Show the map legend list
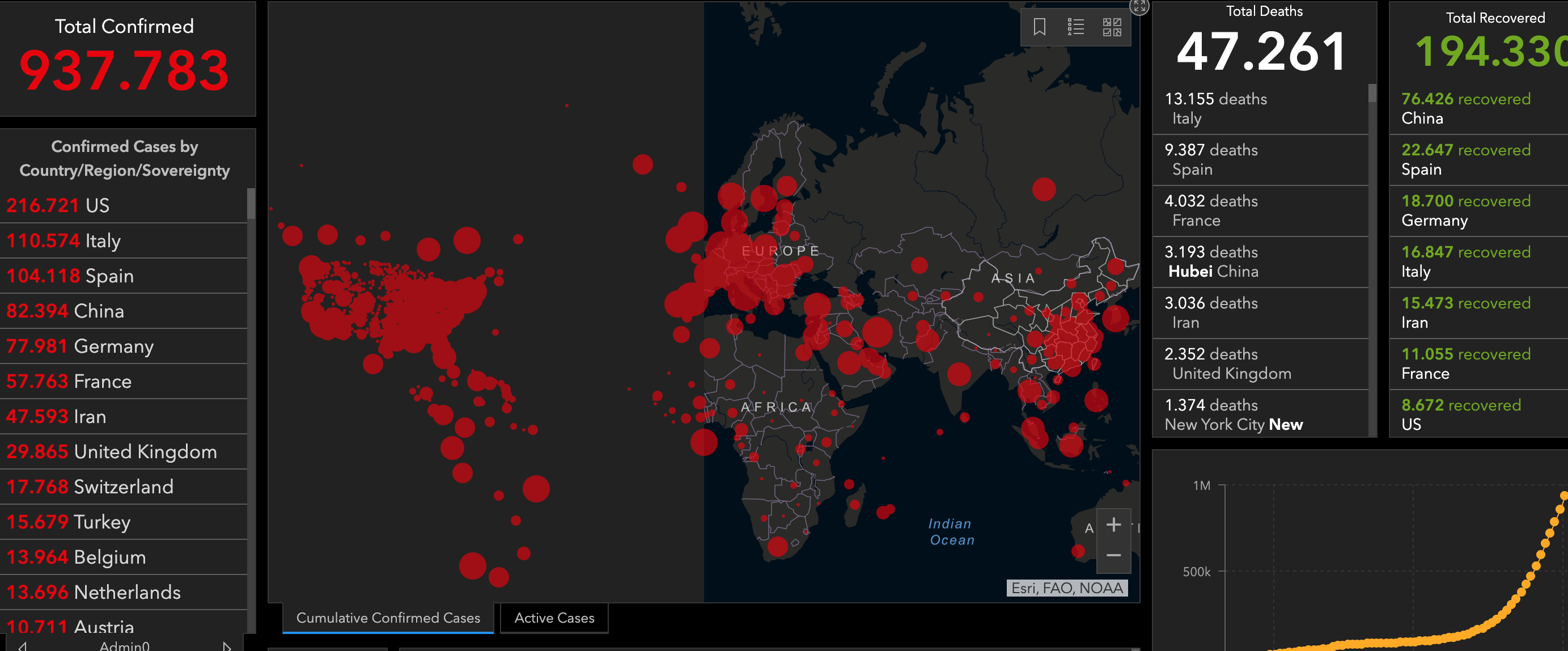 [1075, 27]
